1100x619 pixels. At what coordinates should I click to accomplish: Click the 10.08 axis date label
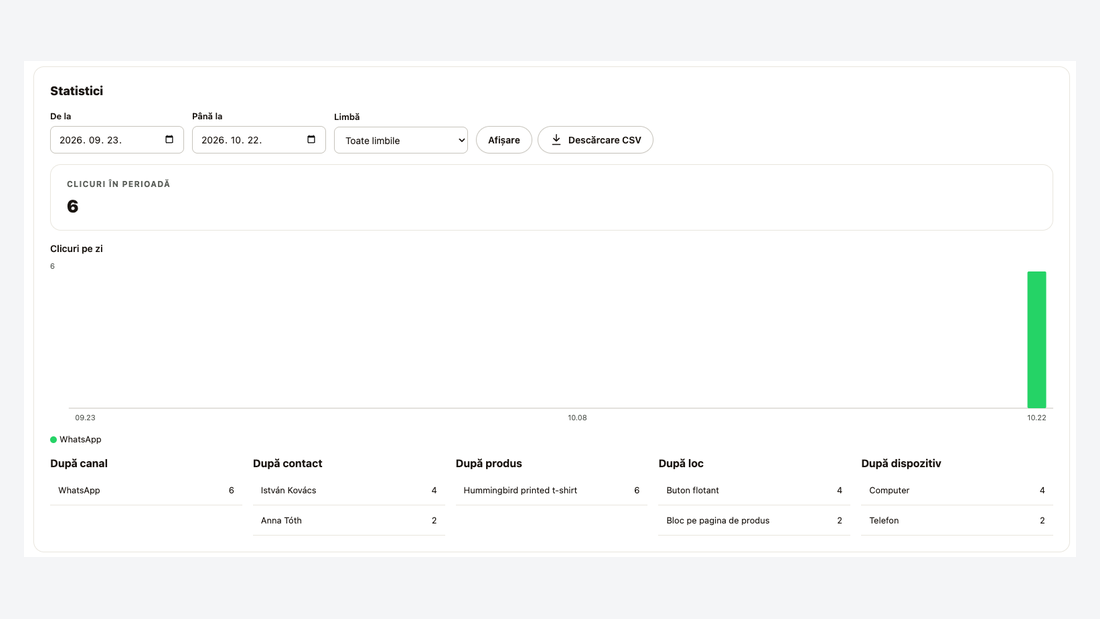click(x=577, y=418)
